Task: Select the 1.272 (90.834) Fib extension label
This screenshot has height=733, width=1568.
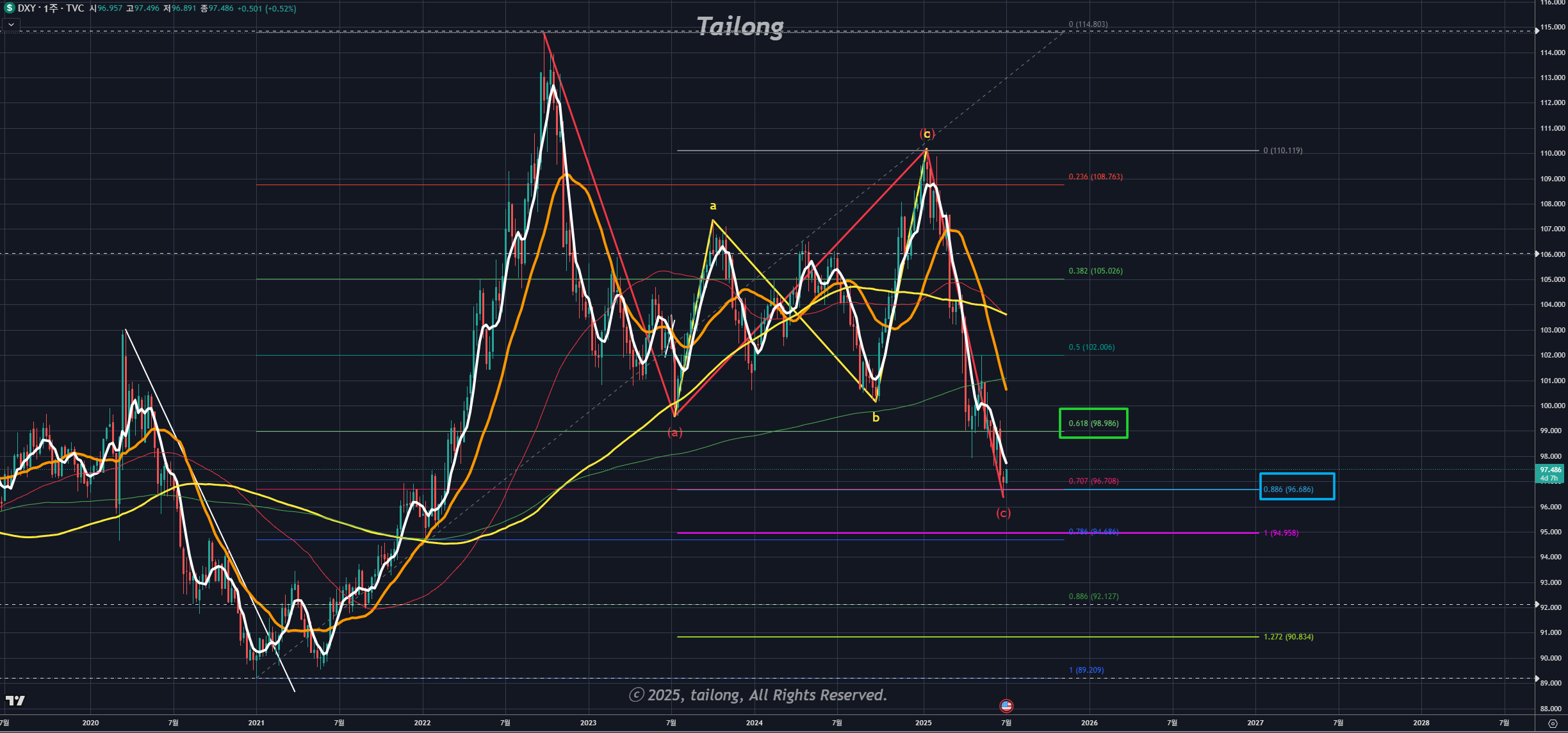Action: [x=1288, y=637]
